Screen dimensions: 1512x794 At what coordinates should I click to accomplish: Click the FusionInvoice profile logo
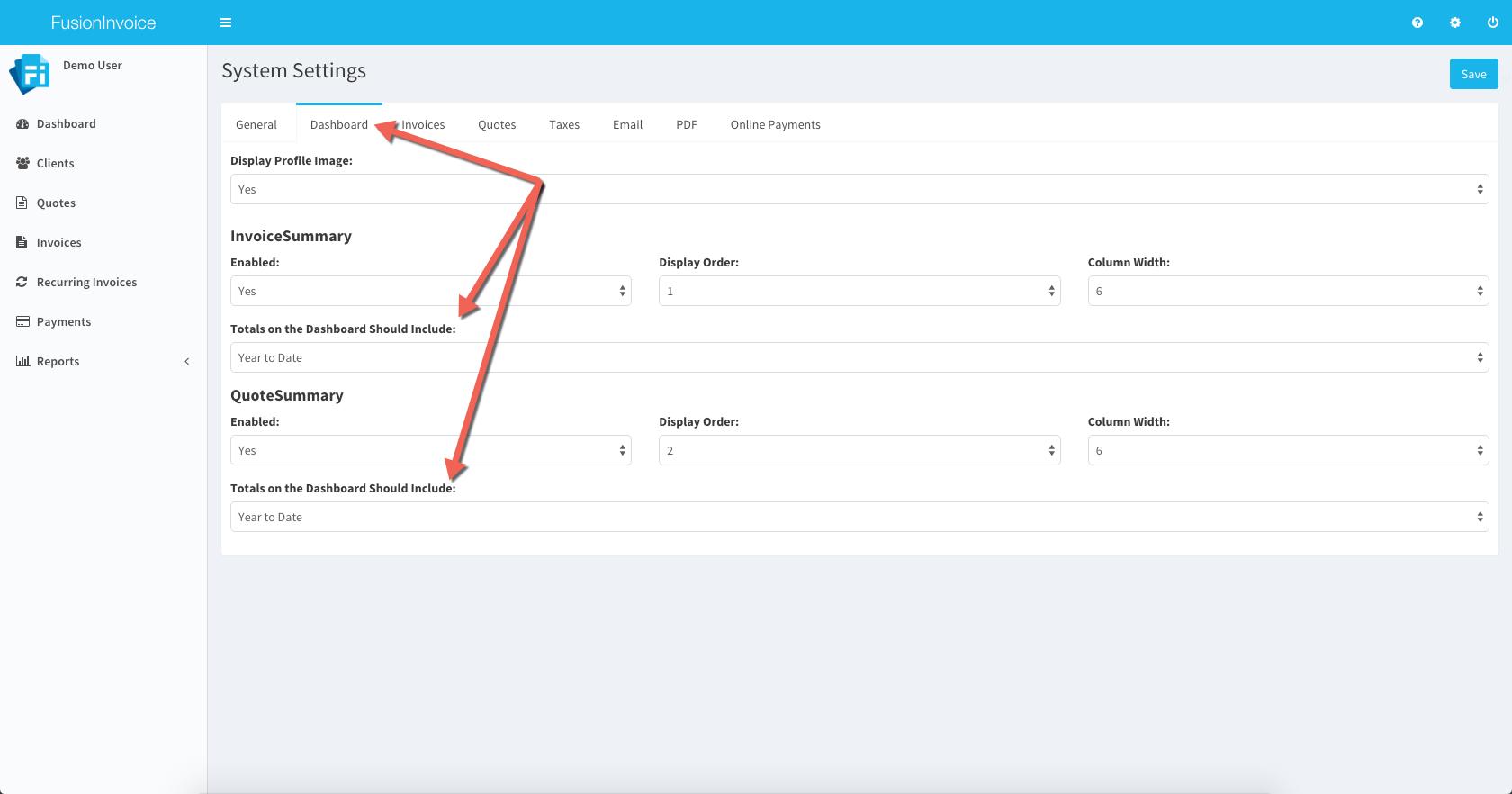coord(30,74)
